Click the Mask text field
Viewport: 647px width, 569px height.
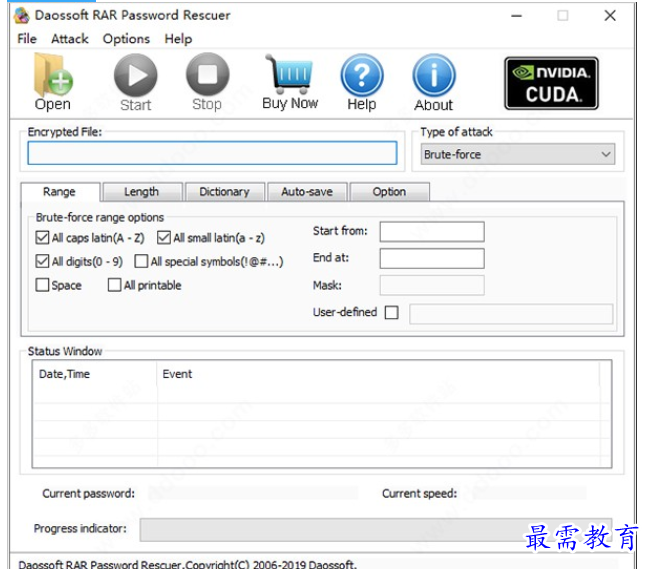432,286
